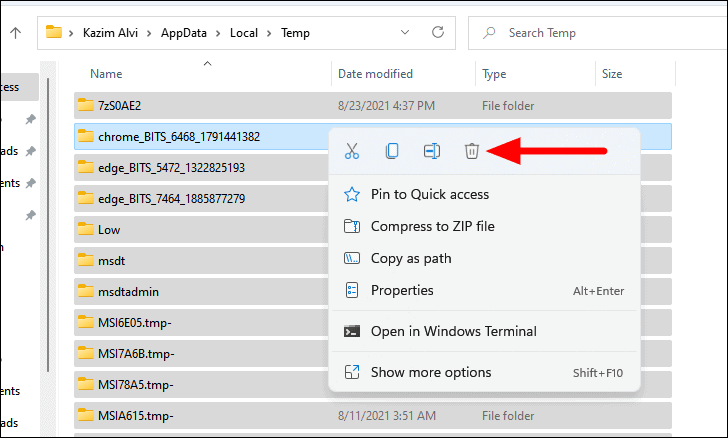The height and width of the screenshot is (438, 728).
Task: Sort by the Size column header
Action: (612, 74)
